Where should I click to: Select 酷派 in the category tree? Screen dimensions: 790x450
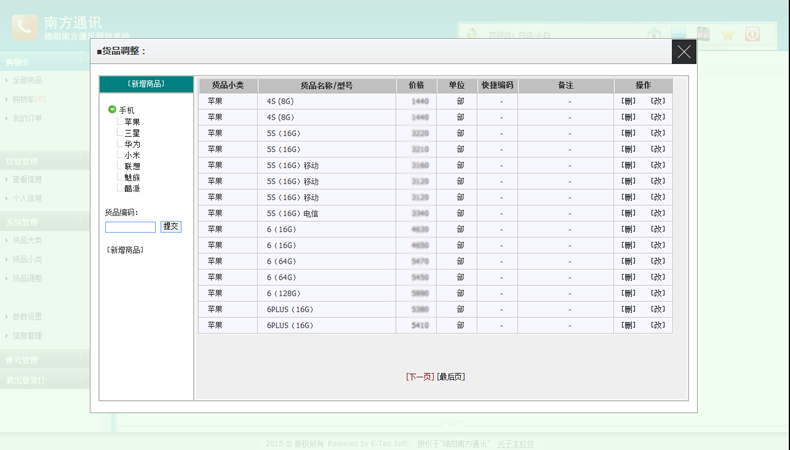132,188
